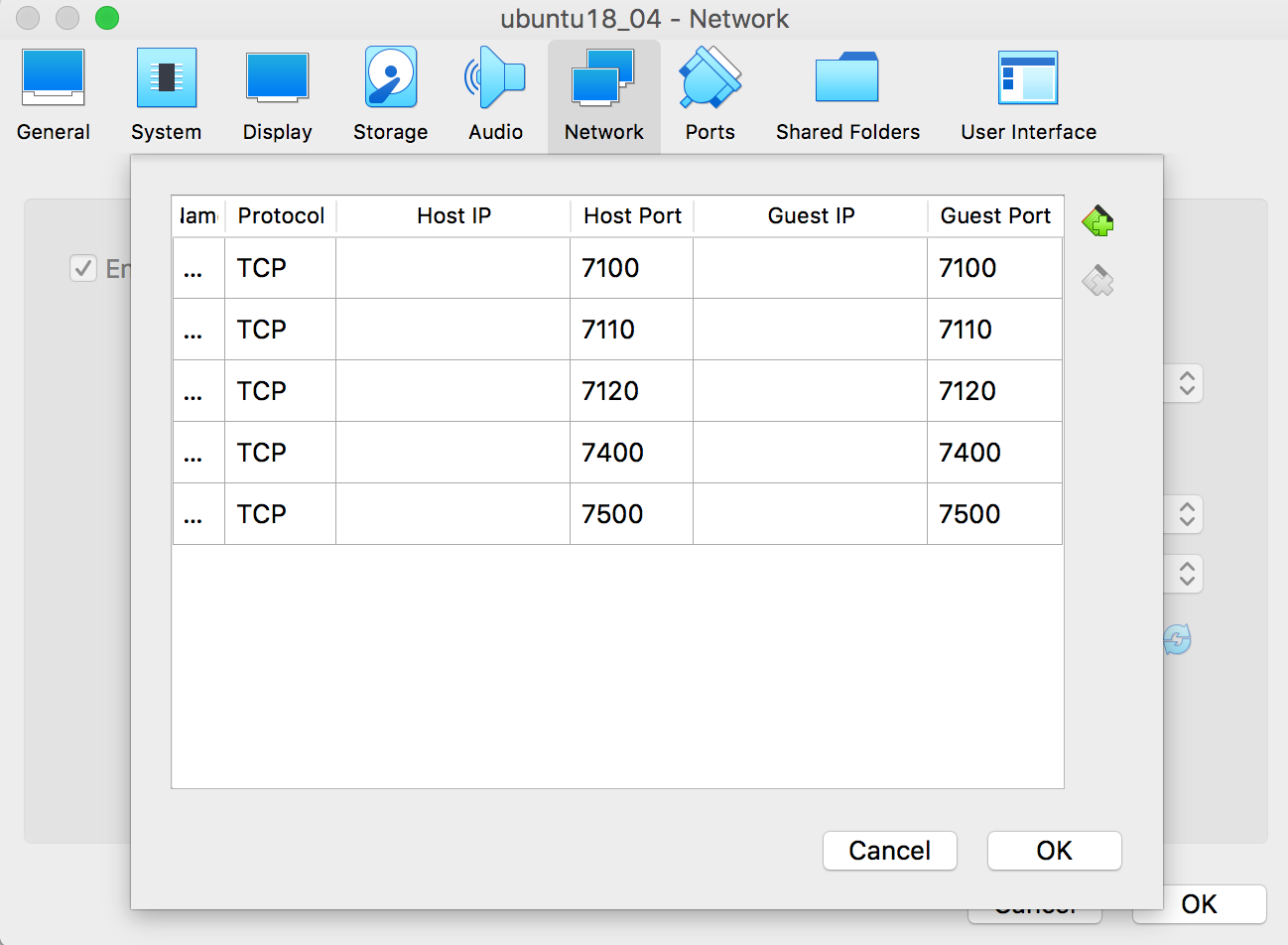Viewport: 1288px width, 945px height.
Task: Sort by the Name column header
Action: [x=198, y=216]
